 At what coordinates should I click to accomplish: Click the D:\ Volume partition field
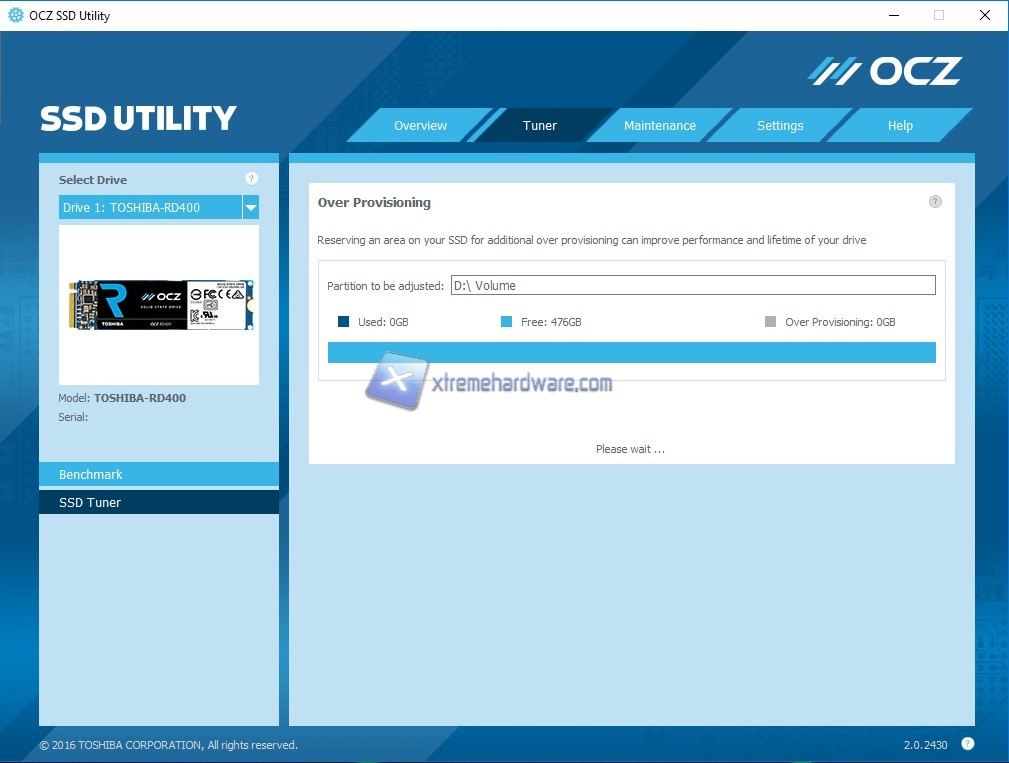coord(693,285)
